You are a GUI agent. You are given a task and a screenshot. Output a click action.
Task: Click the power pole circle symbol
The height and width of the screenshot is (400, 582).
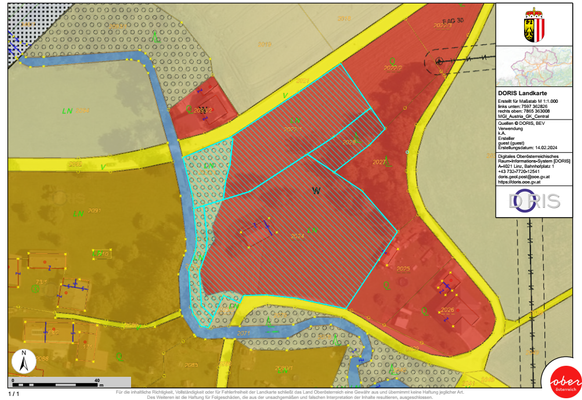click(439, 61)
